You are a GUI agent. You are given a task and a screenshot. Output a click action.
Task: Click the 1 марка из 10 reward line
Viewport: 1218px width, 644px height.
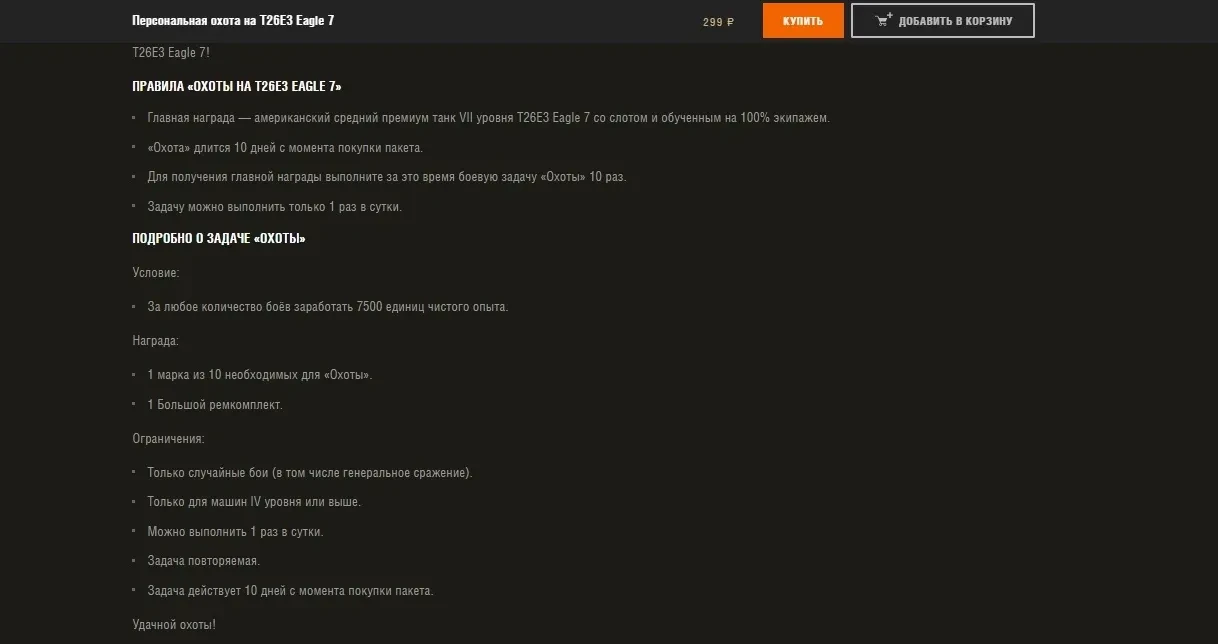click(x=260, y=375)
